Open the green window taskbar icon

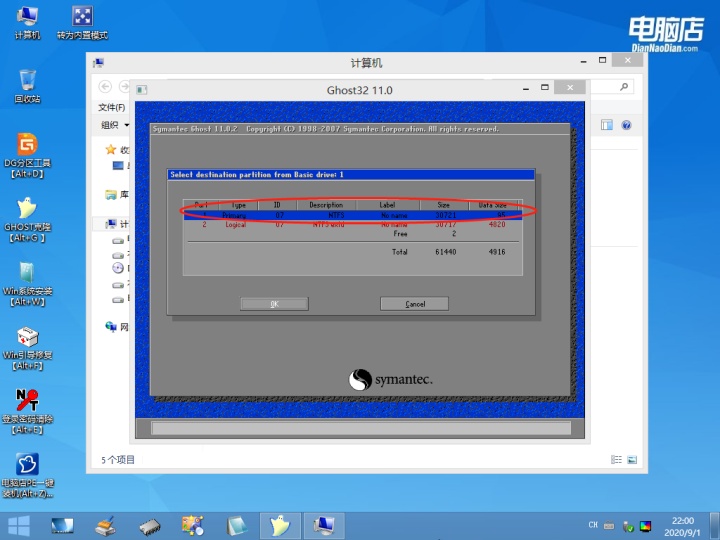click(x=236, y=526)
